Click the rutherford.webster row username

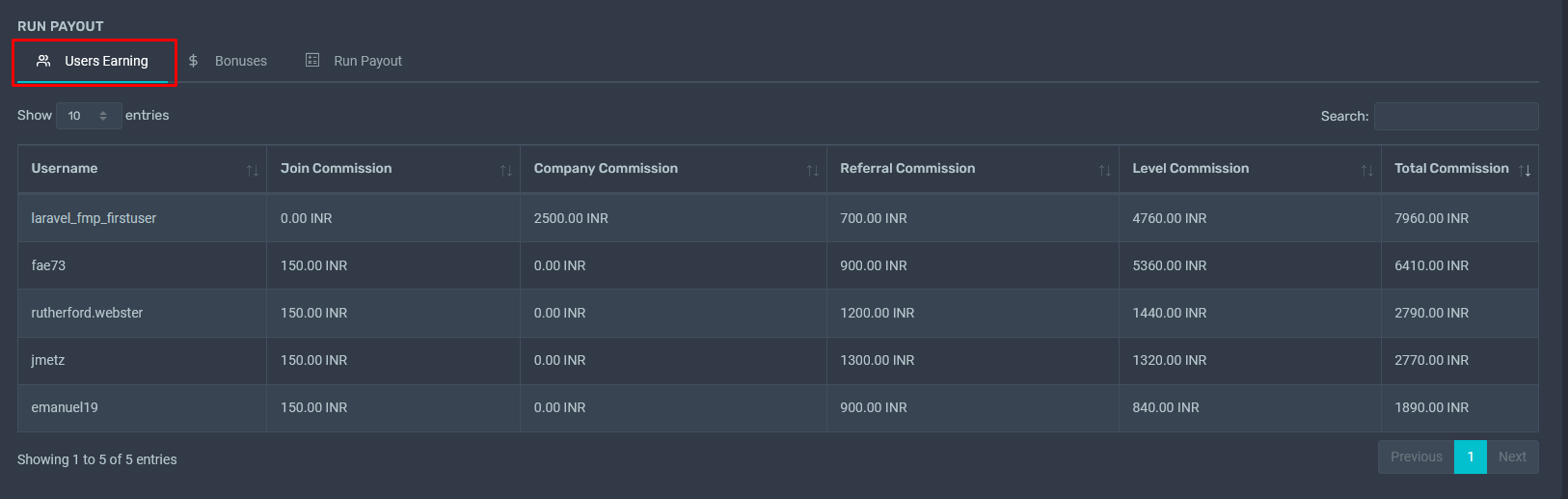point(87,313)
